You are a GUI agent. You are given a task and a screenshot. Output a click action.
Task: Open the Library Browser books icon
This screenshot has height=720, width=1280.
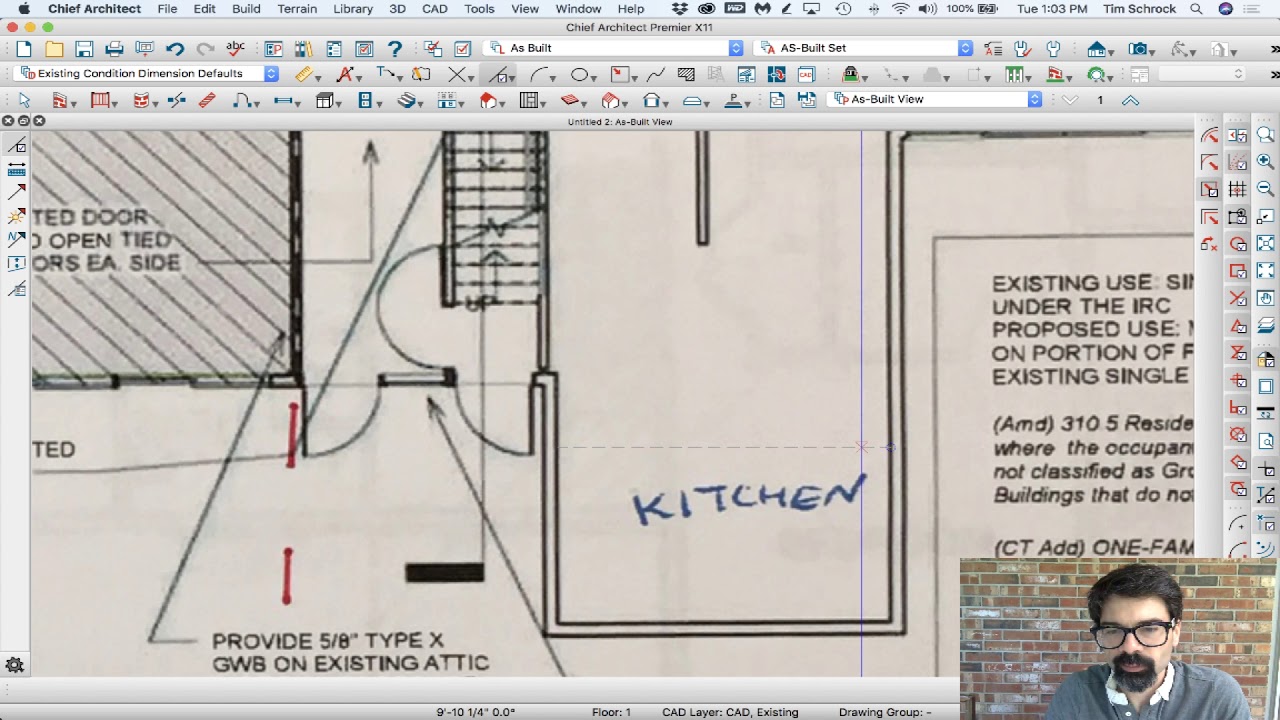(x=304, y=48)
